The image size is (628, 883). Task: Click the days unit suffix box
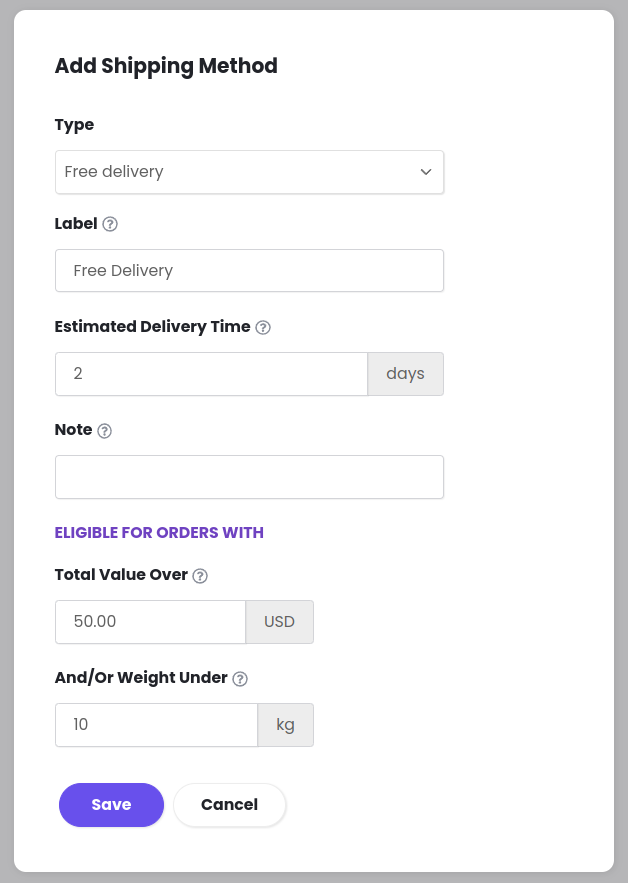click(x=406, y=374)
